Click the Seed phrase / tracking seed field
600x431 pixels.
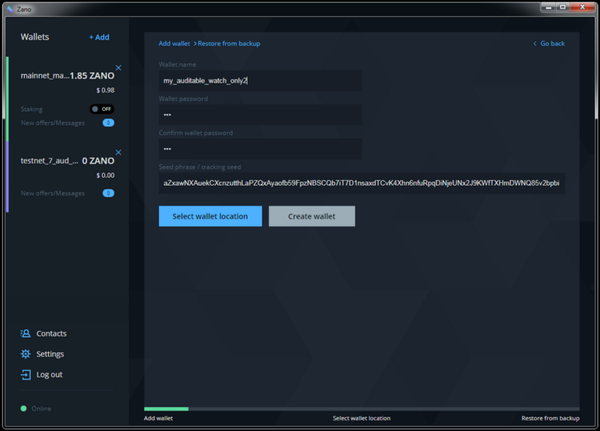[361, 183]
